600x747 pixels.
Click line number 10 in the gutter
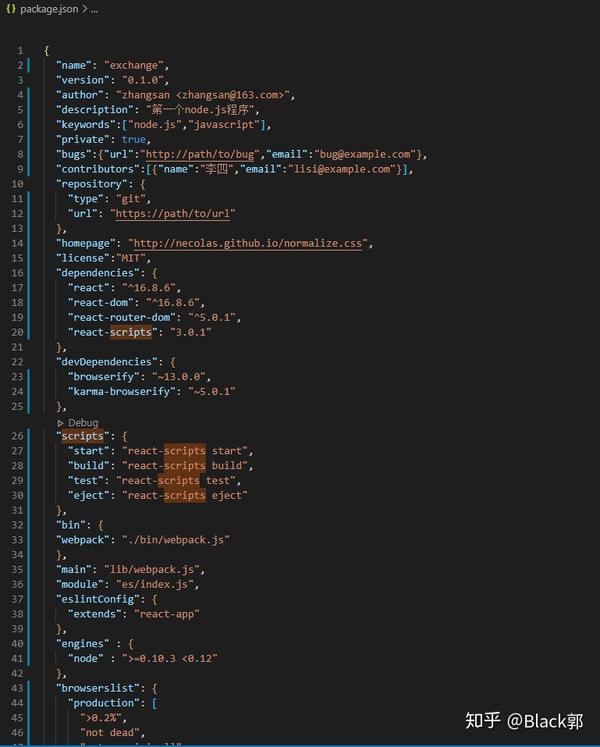point(17,184)
